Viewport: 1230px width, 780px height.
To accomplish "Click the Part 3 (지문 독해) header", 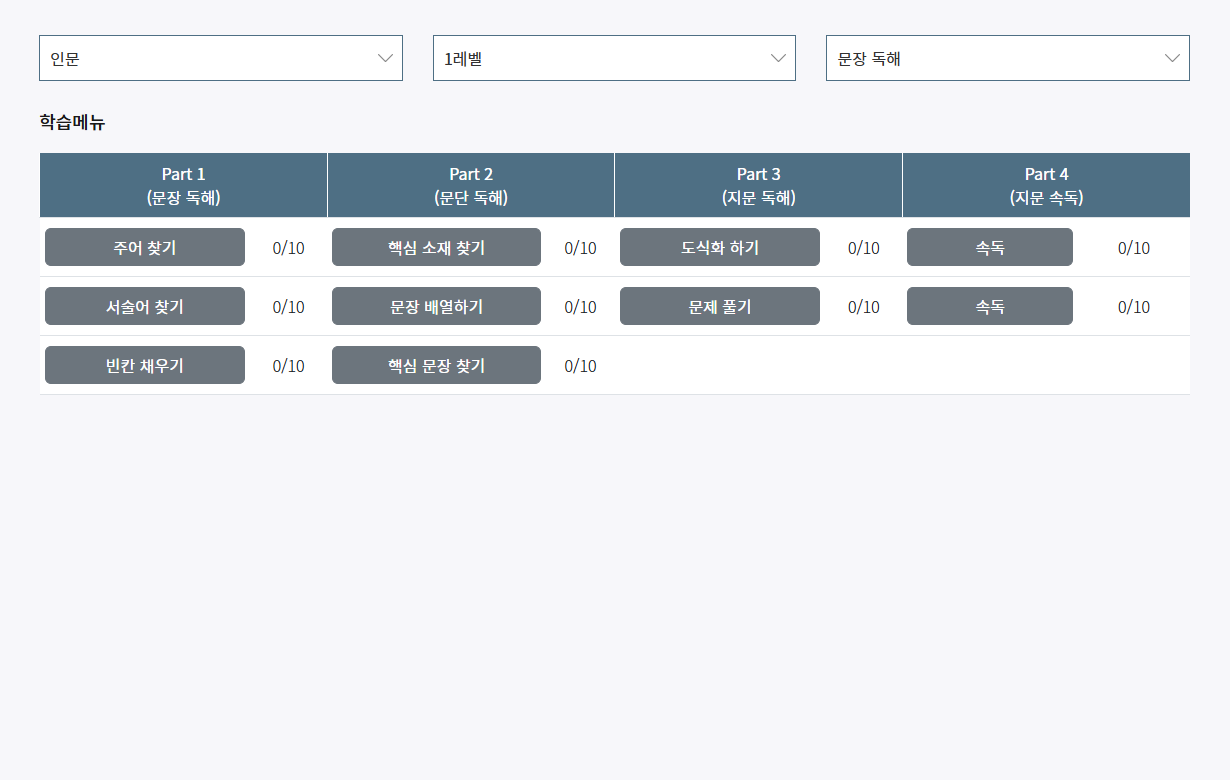I will click(x=758, y=185).
